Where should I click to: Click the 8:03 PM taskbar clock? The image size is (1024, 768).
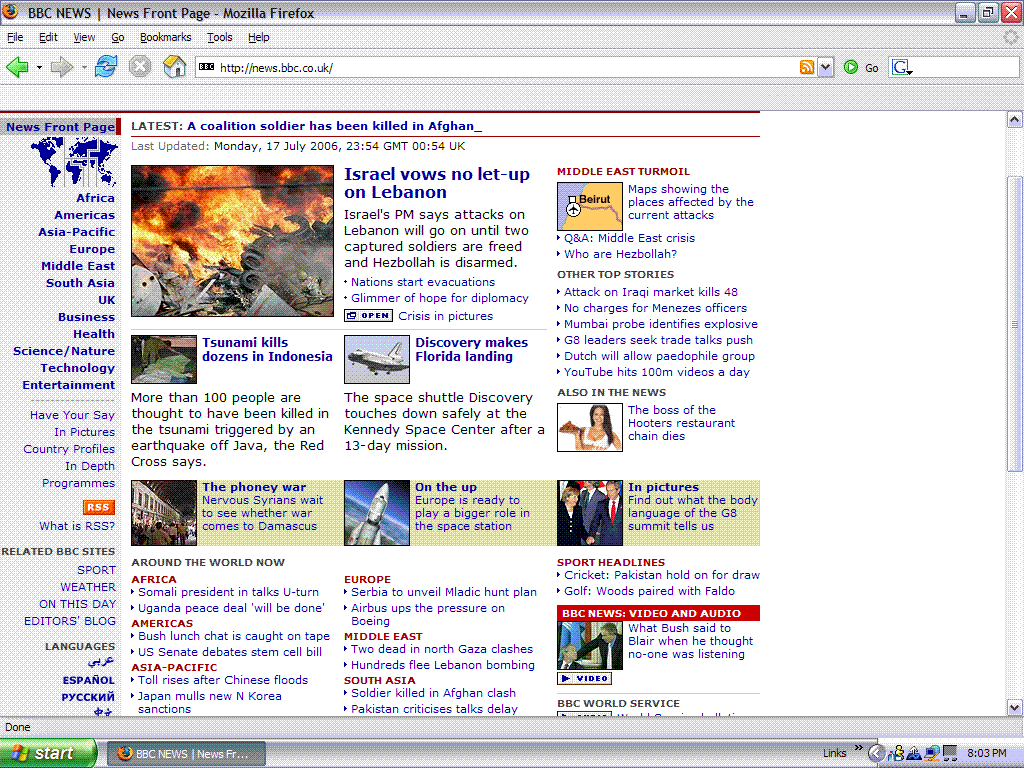click(x=987, y=754)
